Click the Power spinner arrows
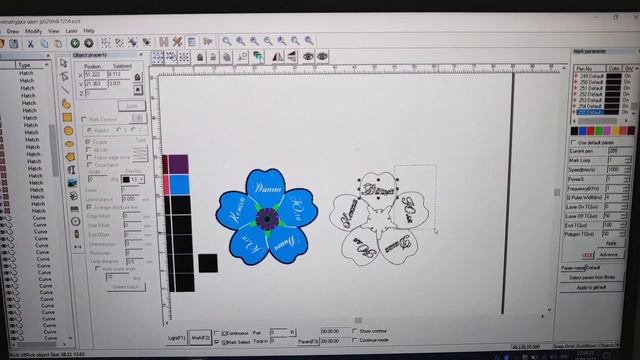This screenshot has width=640, height=360. click(626, 179)
